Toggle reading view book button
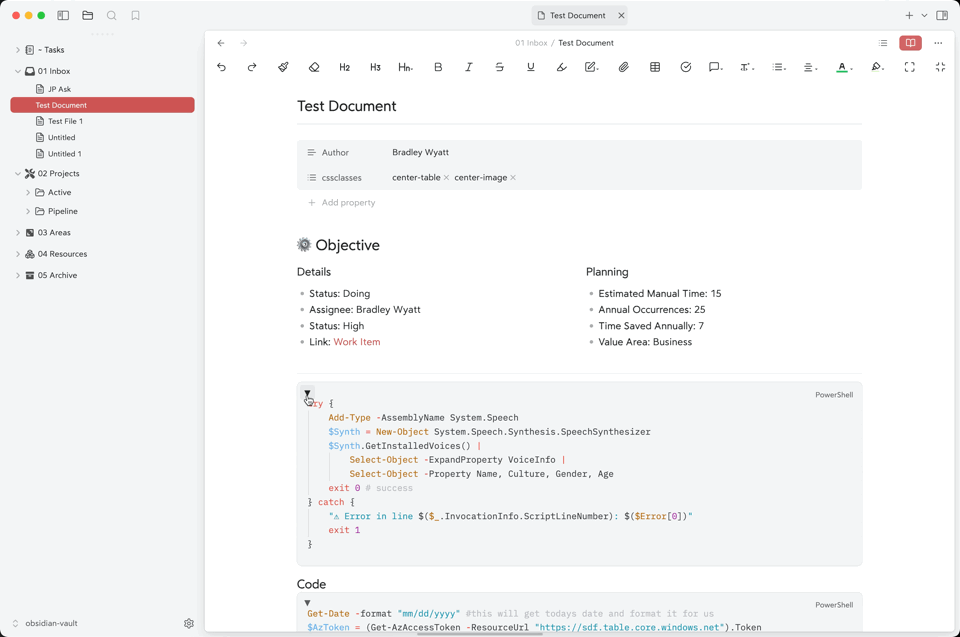 tap(910, 43)
